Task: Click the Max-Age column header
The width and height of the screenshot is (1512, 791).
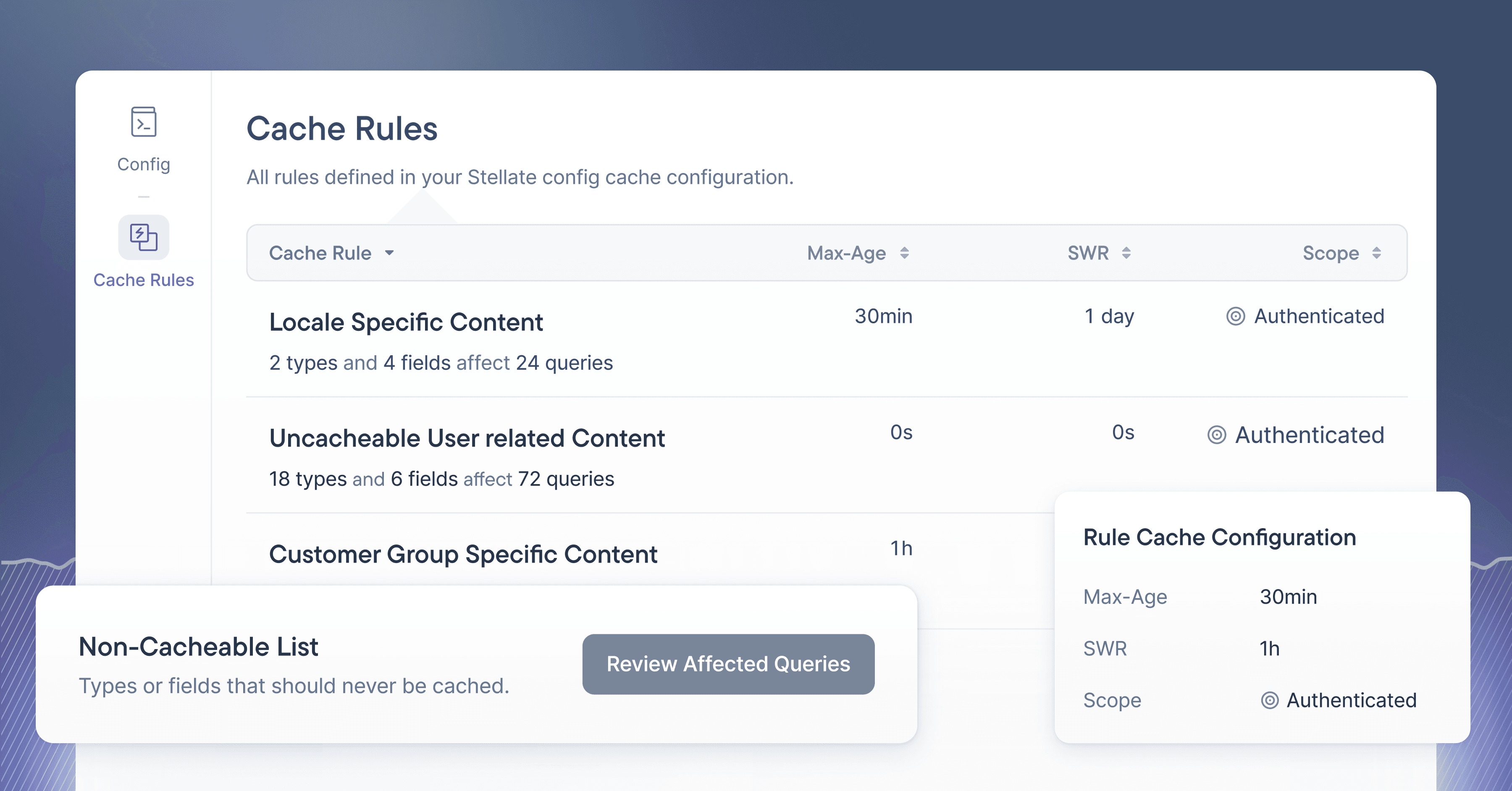Action: pos(846,253)
